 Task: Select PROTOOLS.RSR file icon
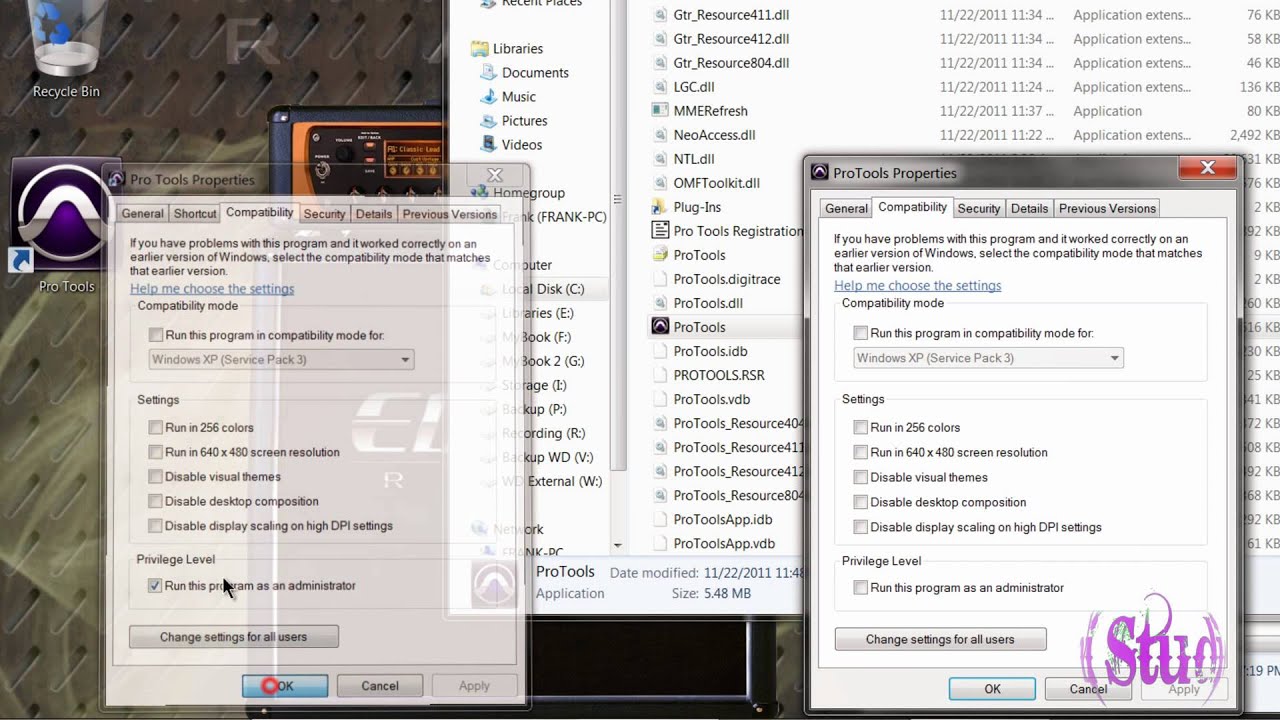coord(660,375)
